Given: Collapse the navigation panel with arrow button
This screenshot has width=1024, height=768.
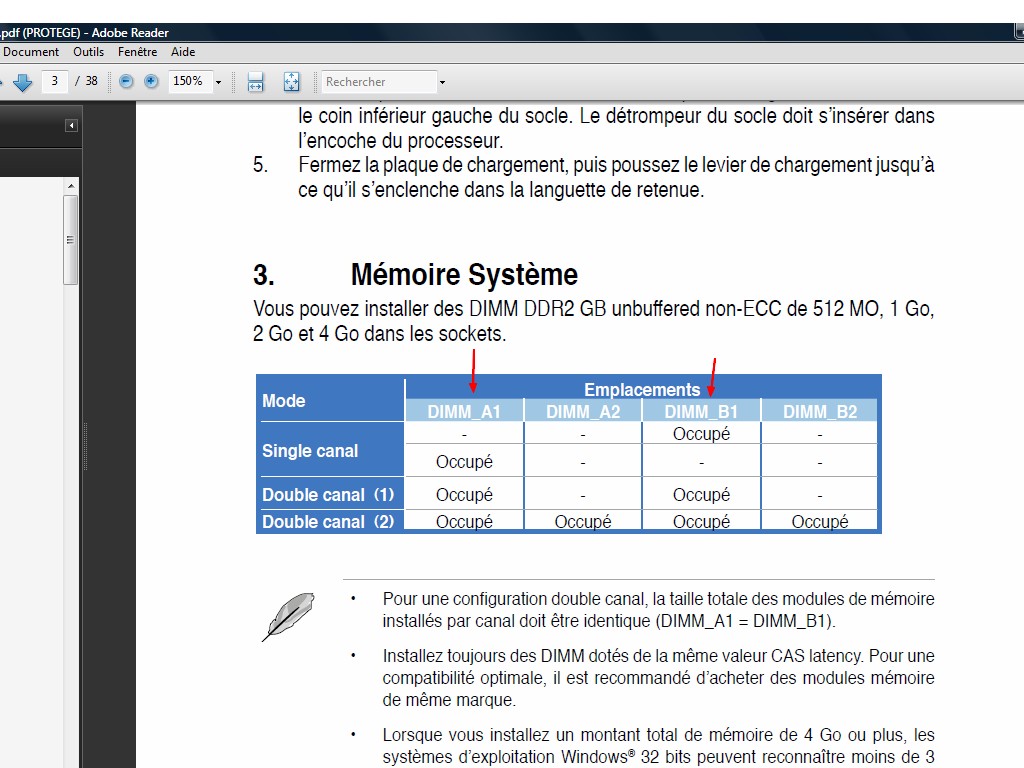Looking at the screenshot, I should (71, 126).
